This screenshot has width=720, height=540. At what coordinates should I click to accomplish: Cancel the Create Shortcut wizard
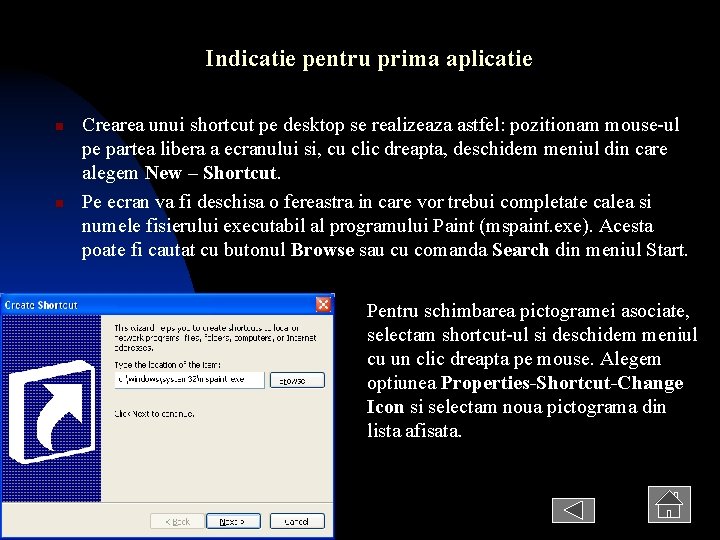tap(297, 521)
